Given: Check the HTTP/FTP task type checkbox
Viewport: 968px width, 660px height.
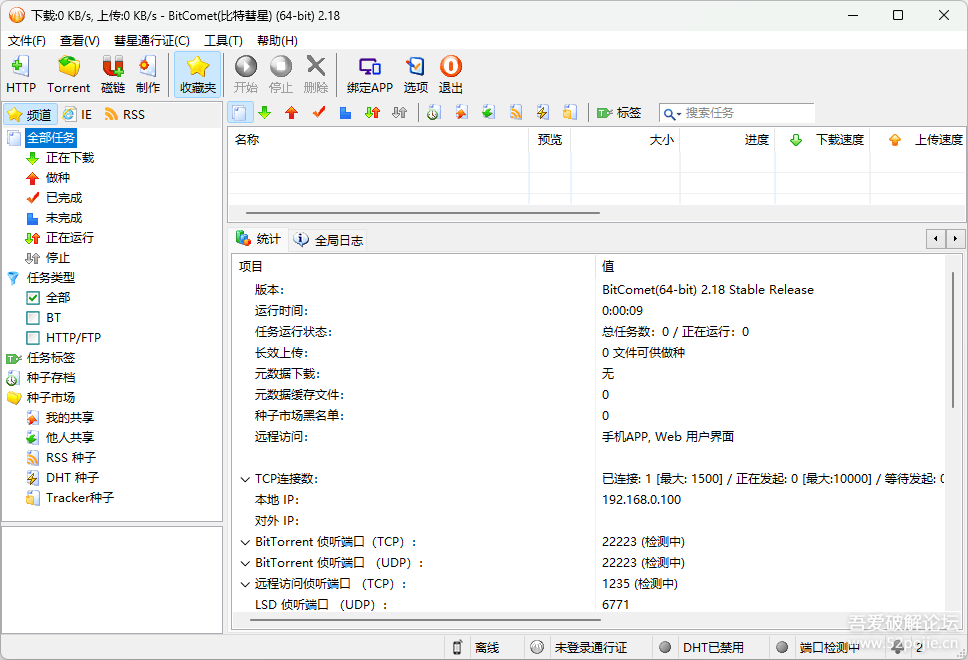Looking at the screenshot, I should coord(33,337).
